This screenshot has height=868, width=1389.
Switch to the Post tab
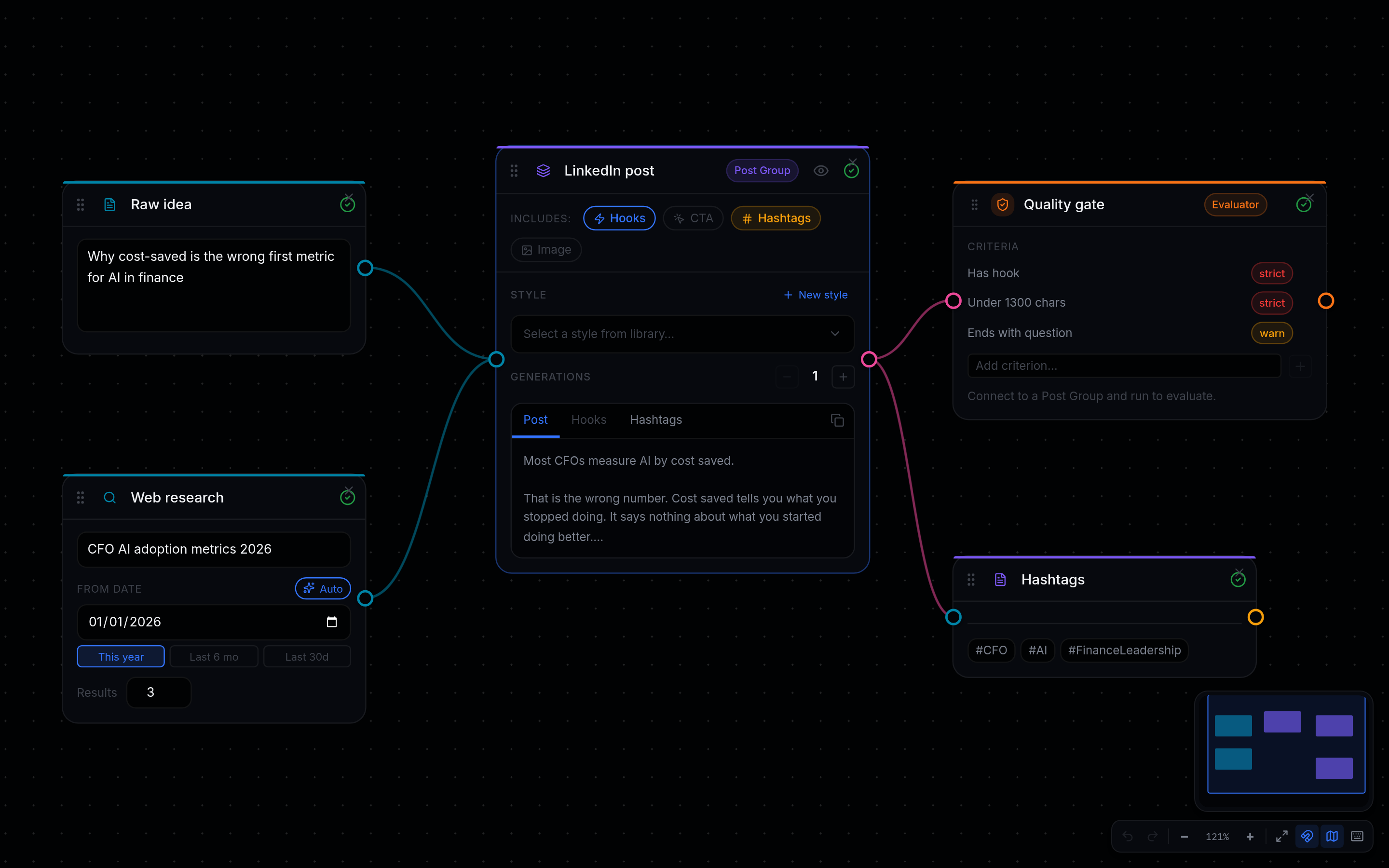pos(535,420)
